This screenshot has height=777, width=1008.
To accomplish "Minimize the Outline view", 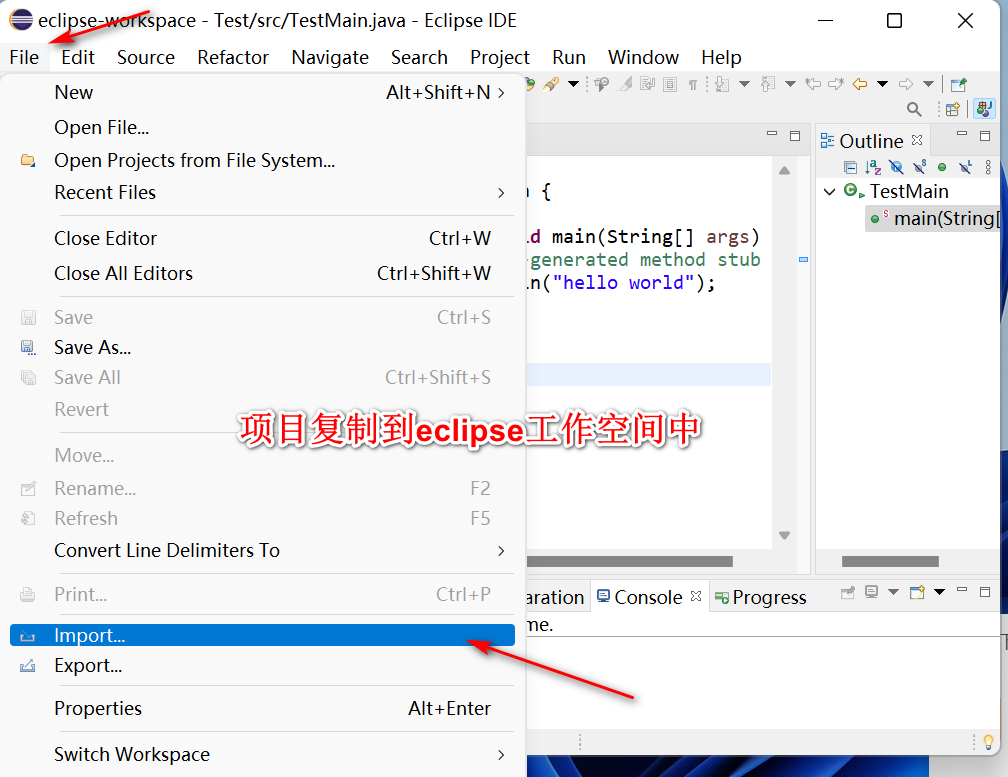I will [962, 134].
